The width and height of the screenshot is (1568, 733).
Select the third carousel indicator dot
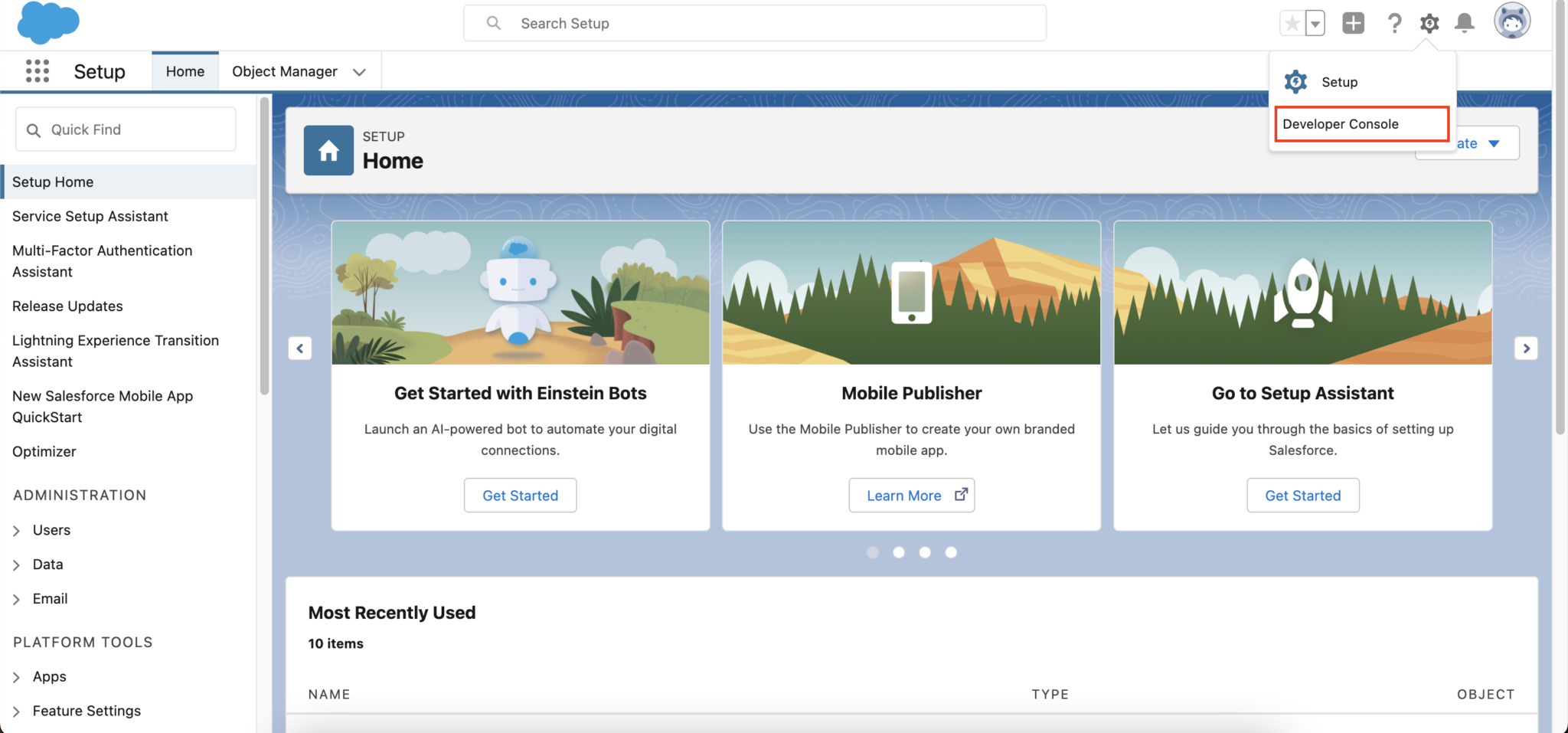click(x=925, y=552)
